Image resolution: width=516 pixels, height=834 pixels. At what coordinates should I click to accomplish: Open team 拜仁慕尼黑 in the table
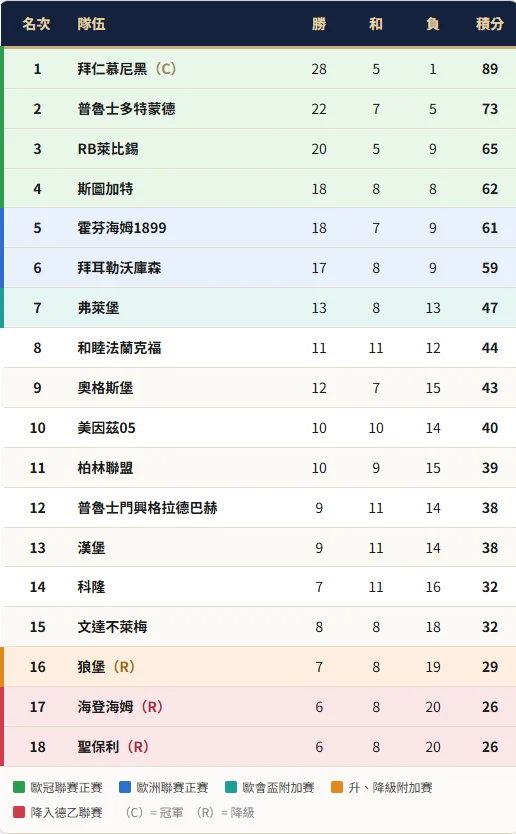[x=112, y=69]
